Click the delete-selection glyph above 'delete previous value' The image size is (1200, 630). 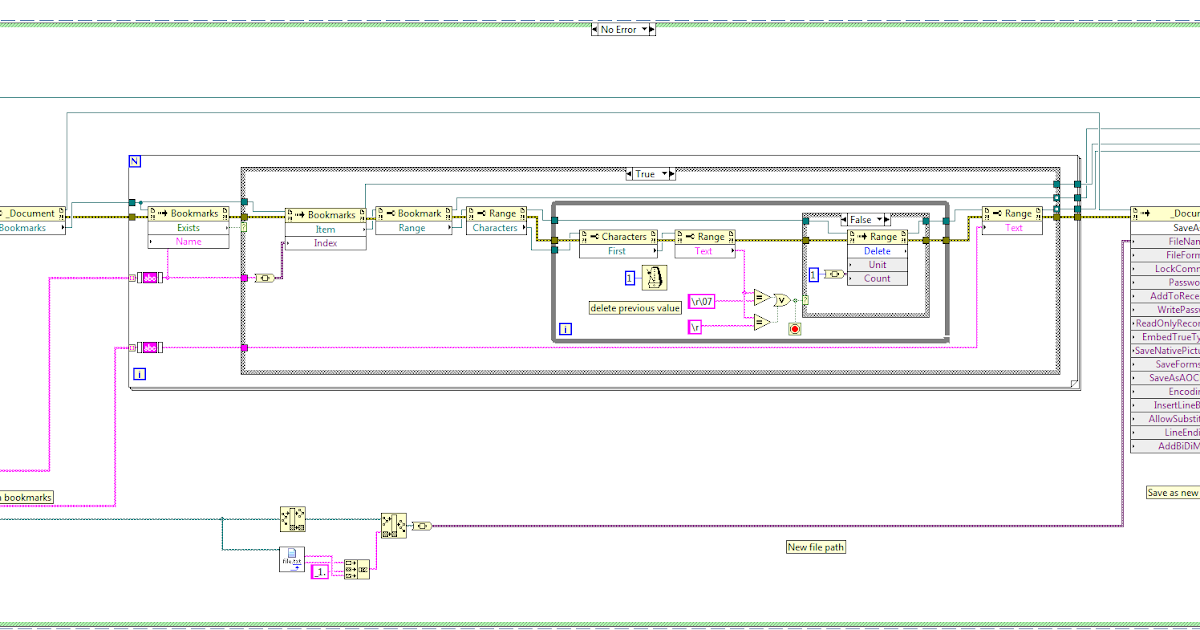click(653, 278)
